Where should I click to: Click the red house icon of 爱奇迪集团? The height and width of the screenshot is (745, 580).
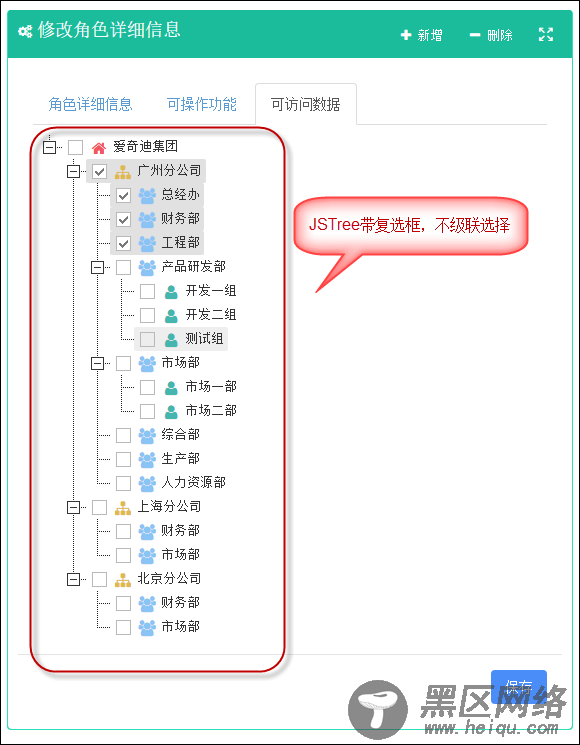(99, 148)
